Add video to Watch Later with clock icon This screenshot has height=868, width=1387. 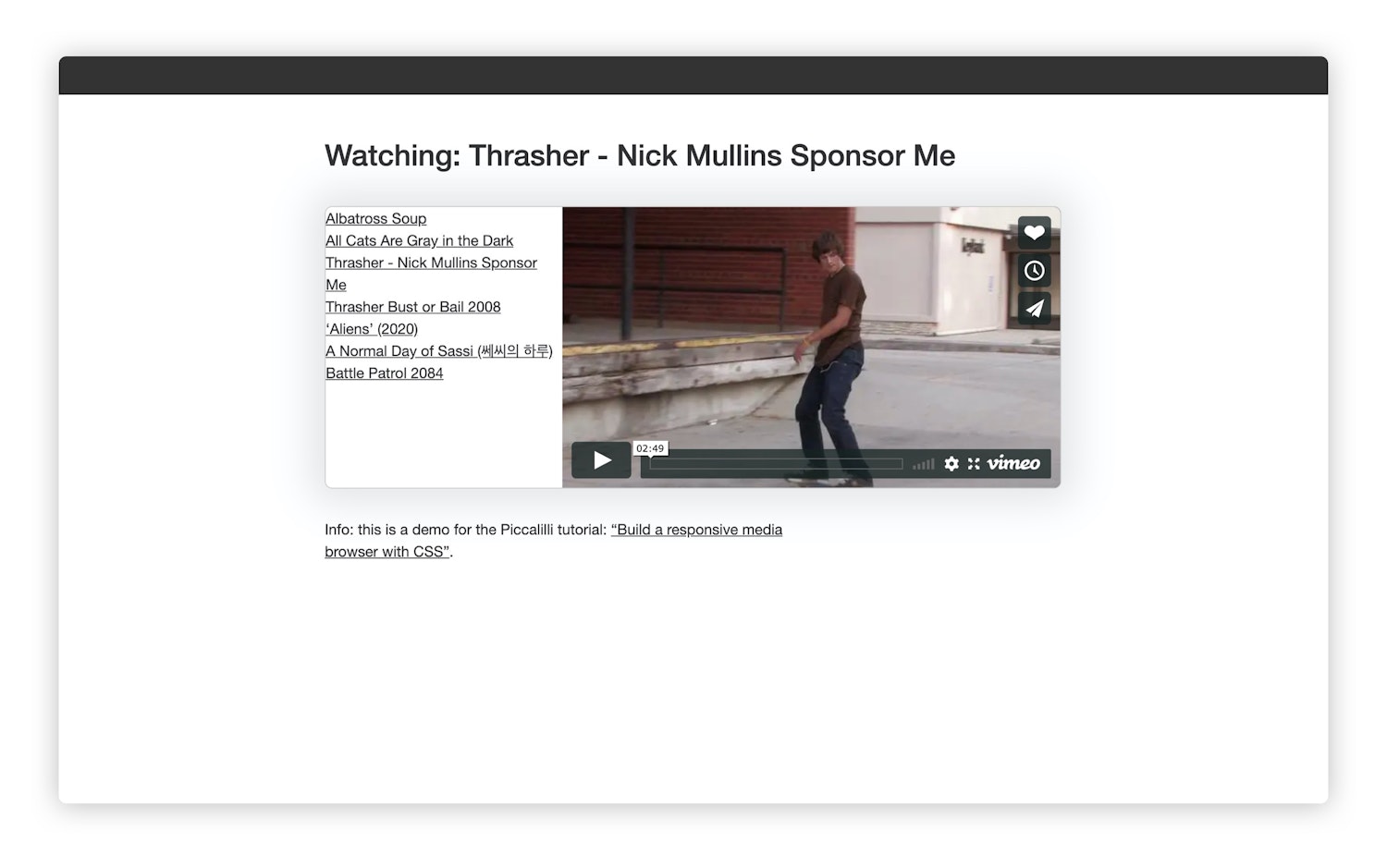click(x=1034, y=271)
